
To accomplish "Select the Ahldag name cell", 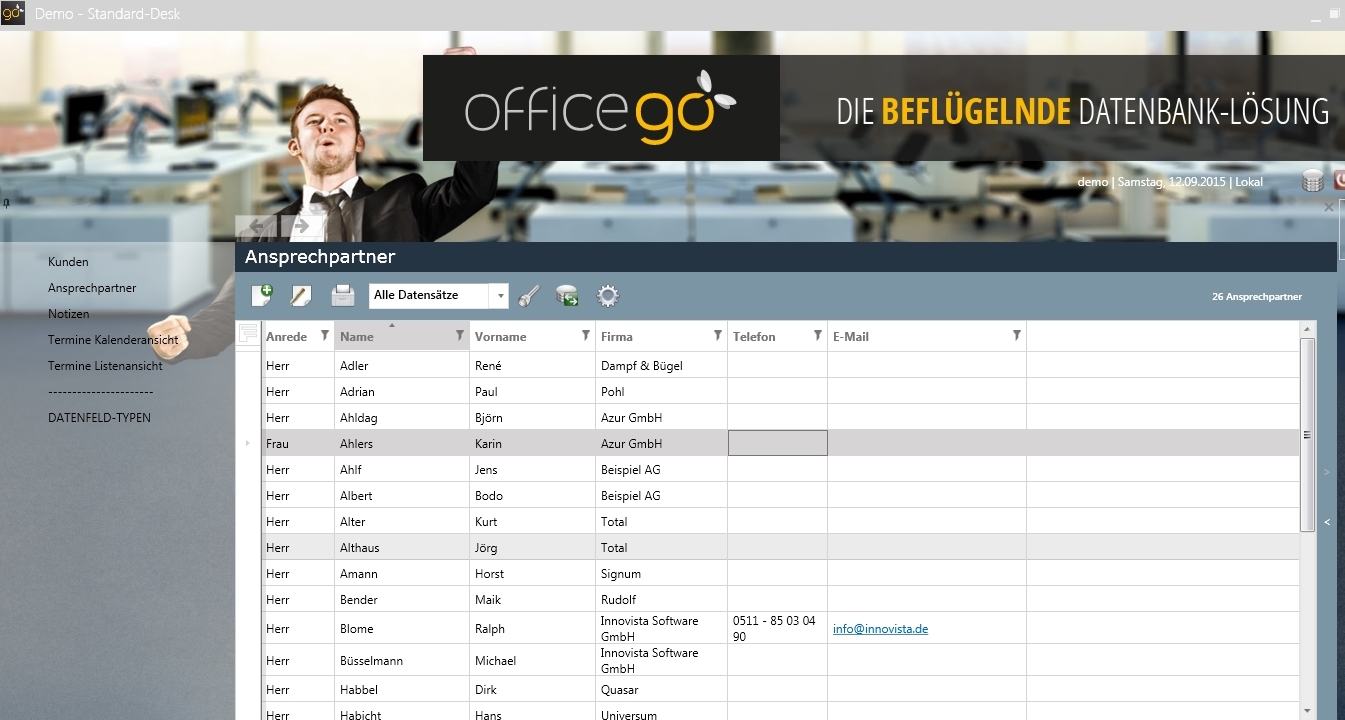I will [x=402, y=418].
